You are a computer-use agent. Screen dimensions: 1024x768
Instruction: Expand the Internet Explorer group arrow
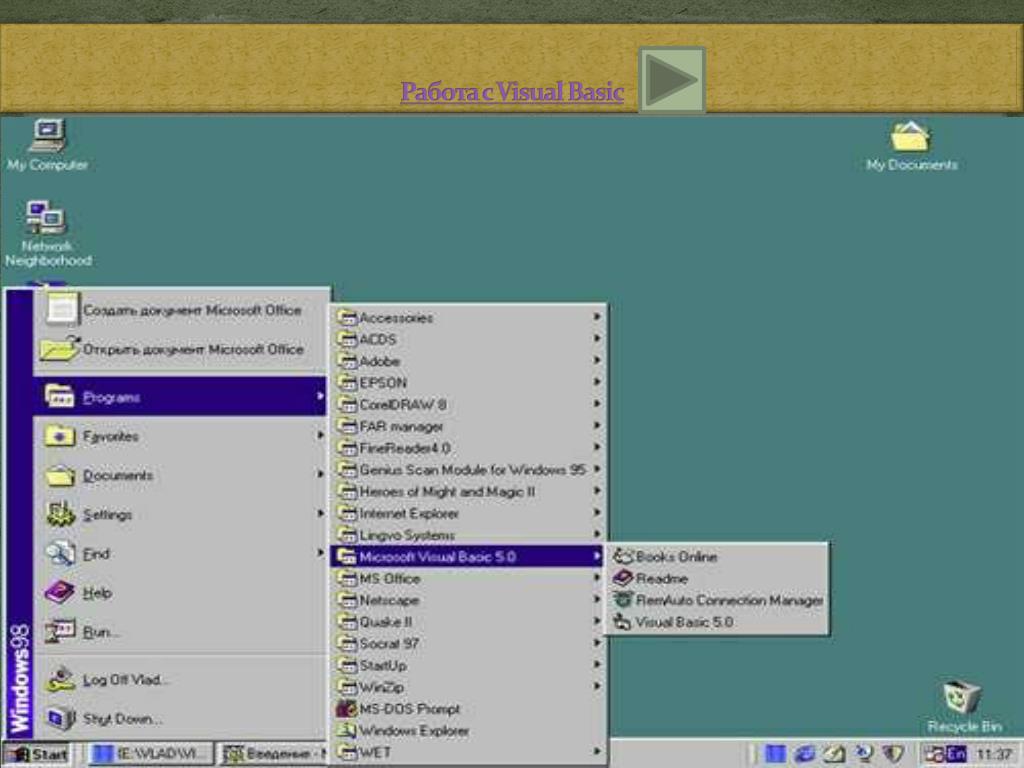pyautogui.click(x=597, y=513)
